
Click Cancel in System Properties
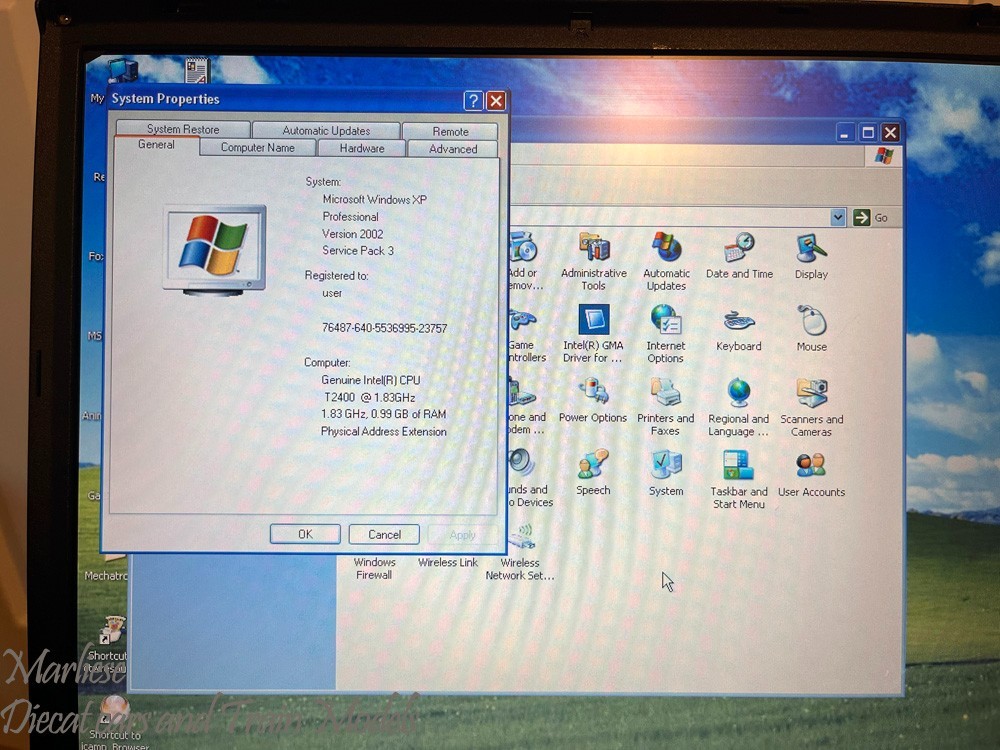coord(384,534)
